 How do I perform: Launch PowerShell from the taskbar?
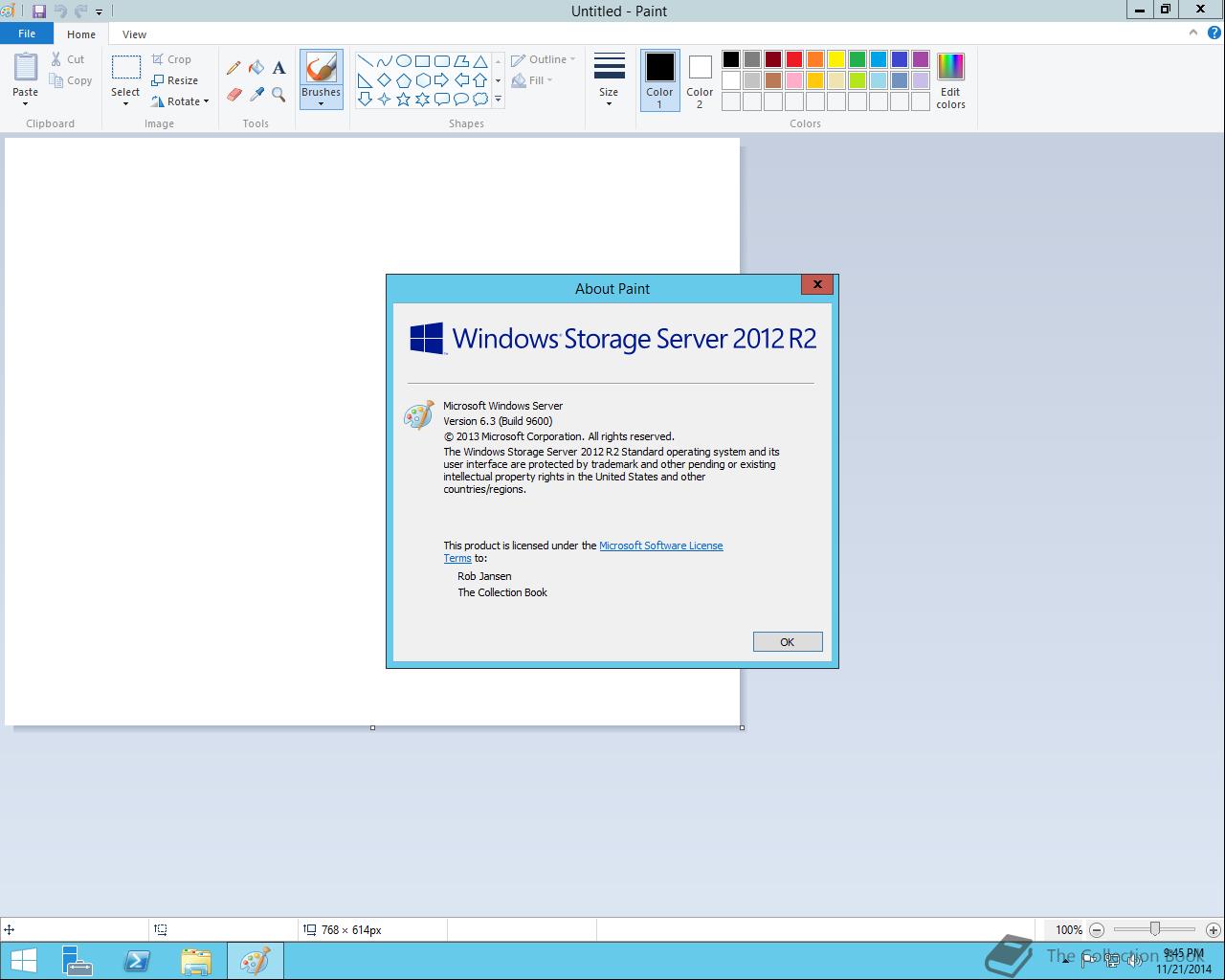click(137, 961)
